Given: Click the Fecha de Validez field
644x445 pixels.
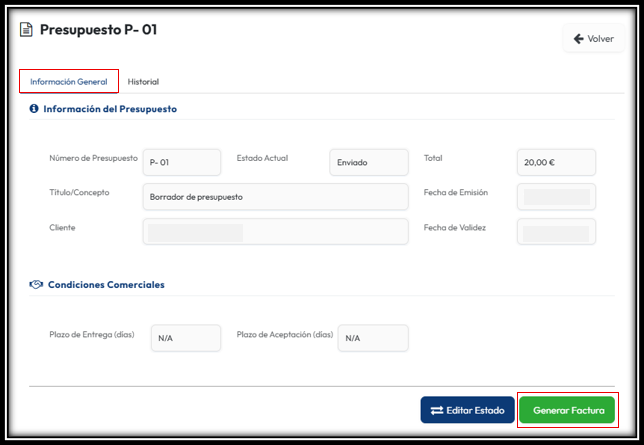Looking at the screenshot, I should (x=556, y=232).
